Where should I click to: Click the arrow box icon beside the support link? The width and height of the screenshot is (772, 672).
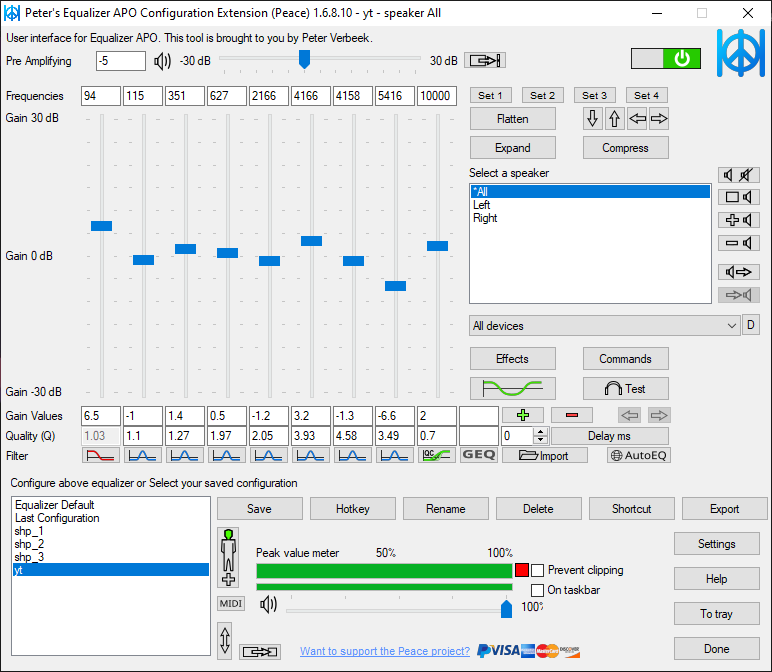tap(260, 652)
